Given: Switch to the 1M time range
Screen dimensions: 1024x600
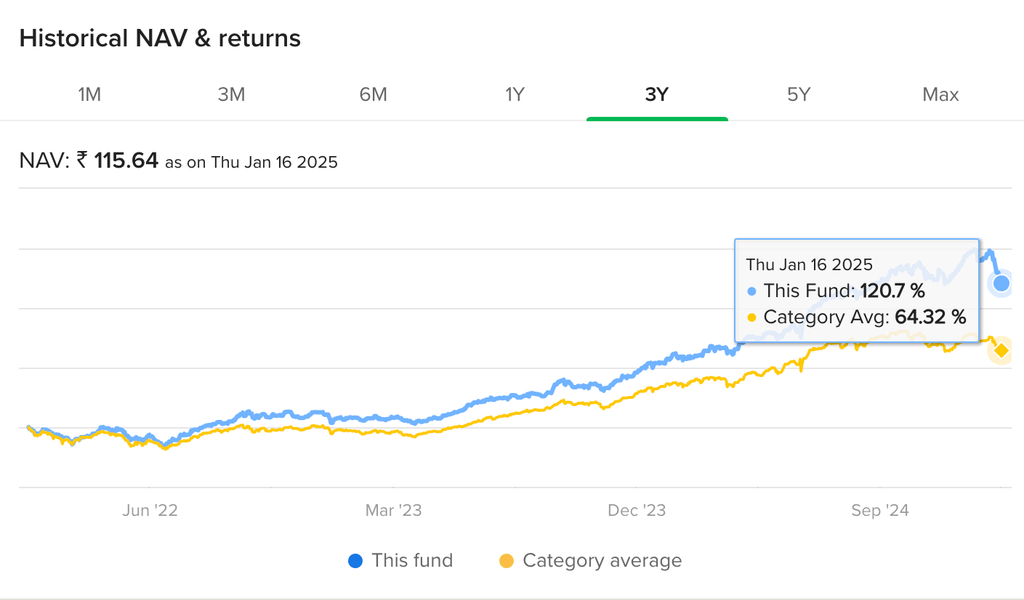Looking at the screenshot, I should (90, 94).
